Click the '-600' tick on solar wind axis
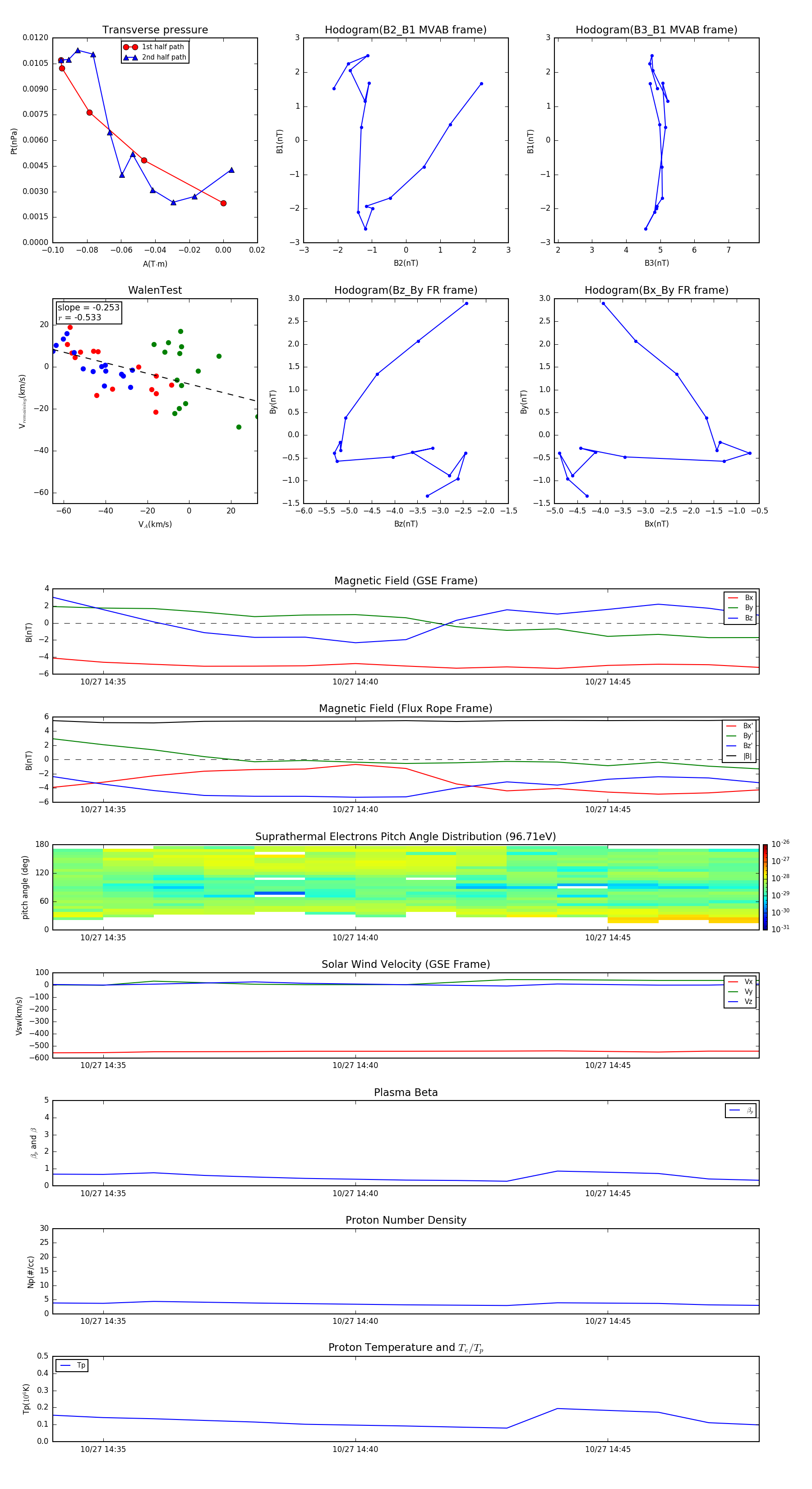 point(38,1058)
